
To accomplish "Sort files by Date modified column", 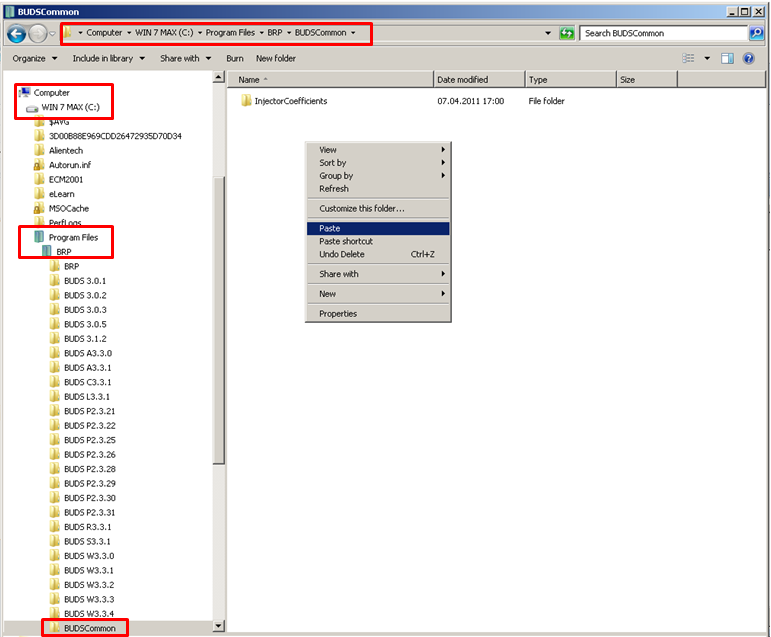I will (x=463, y=80).
